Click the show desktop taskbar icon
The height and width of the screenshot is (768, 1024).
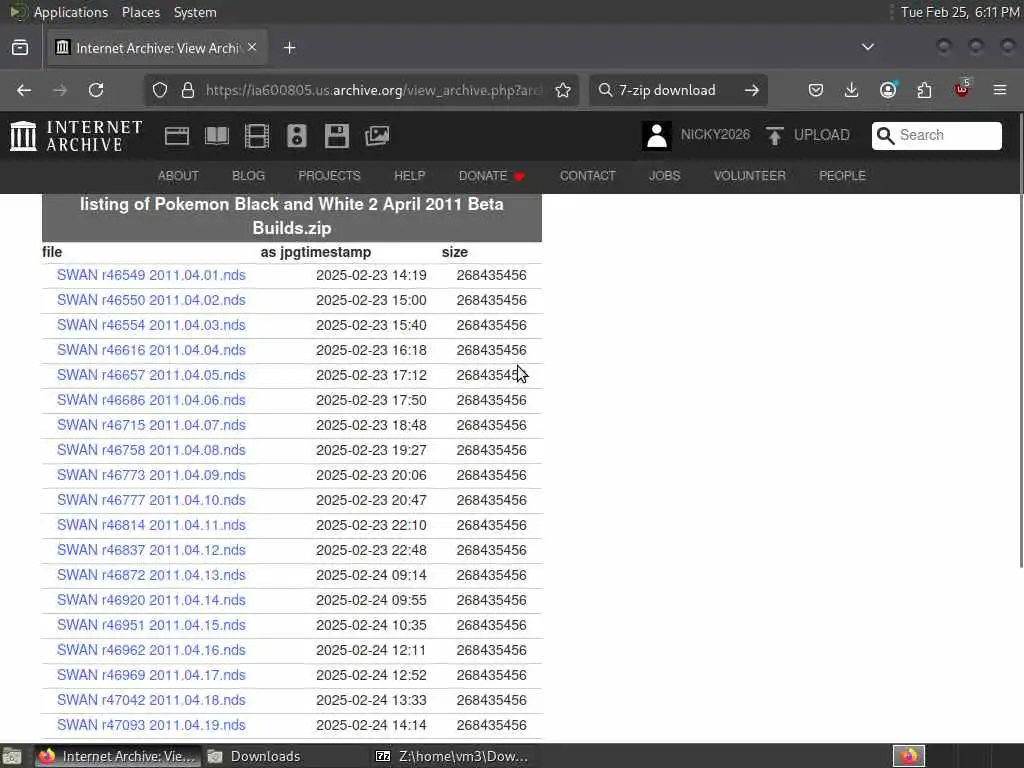tap(12, 756)
